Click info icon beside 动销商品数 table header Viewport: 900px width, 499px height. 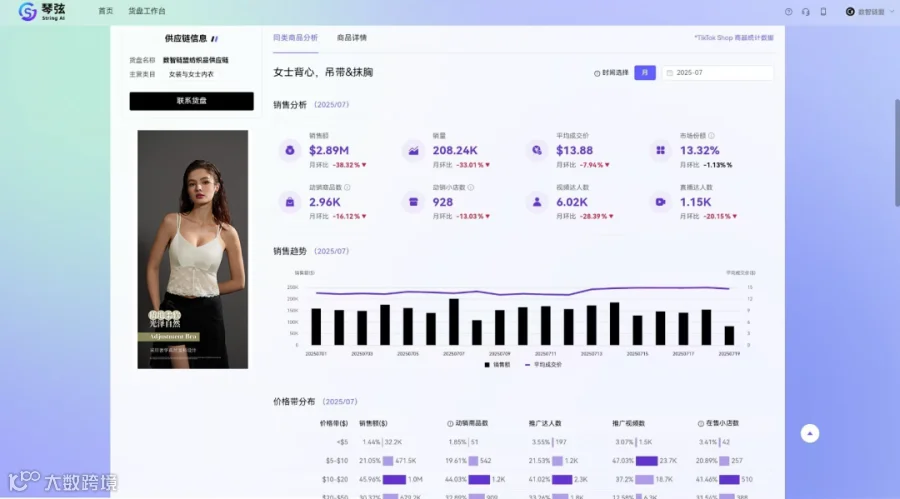[x=450, y=423]
